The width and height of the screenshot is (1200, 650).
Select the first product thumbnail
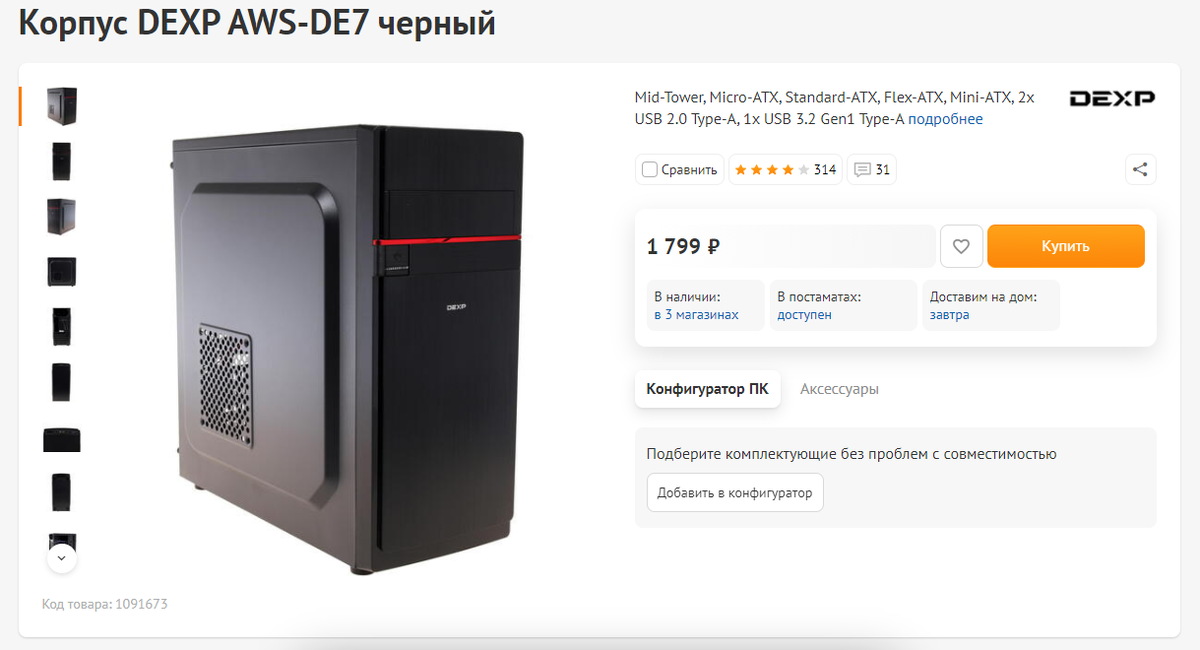tap(62, 106)
